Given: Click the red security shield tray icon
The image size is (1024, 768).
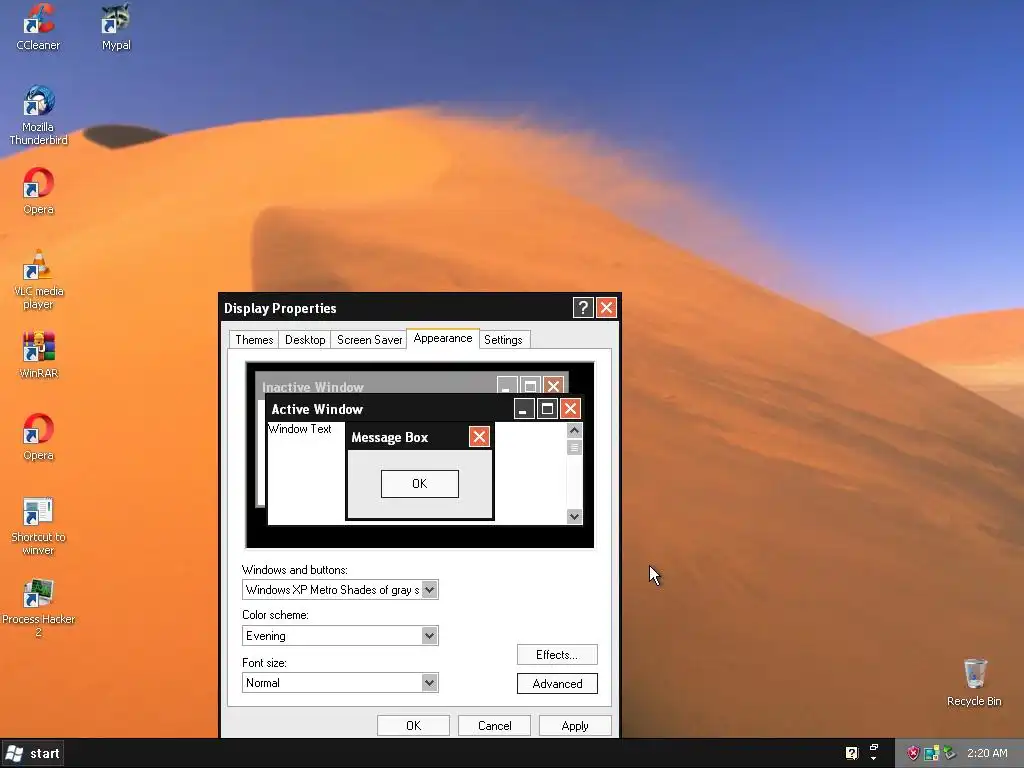Looking at the screenshot, I should pyautogui.click(x=912, y=753).
